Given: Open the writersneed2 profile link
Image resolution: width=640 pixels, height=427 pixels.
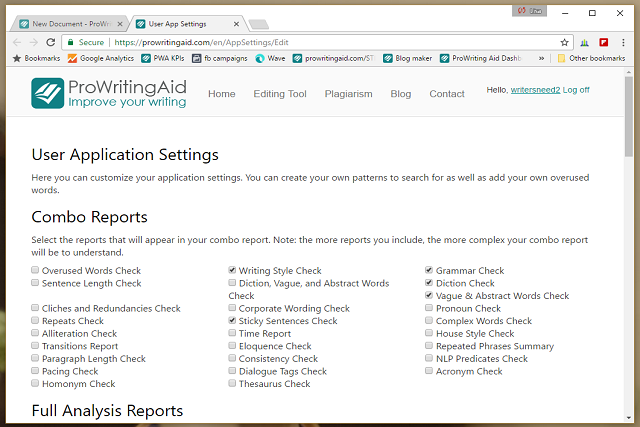Looking at the screenshot, I should pyautogui.click(x=535, y=89).
